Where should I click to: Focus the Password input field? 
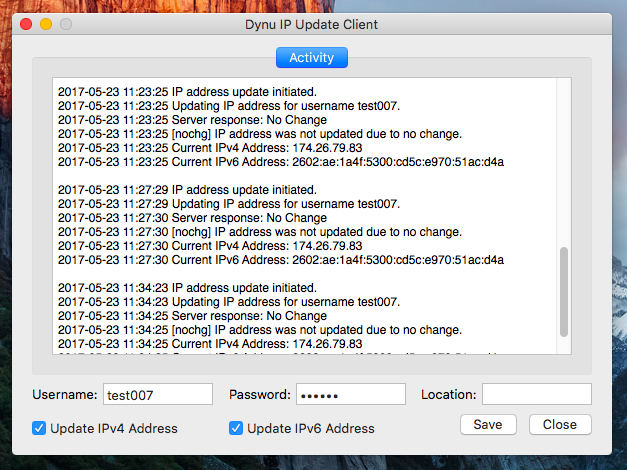pos(351,394)
